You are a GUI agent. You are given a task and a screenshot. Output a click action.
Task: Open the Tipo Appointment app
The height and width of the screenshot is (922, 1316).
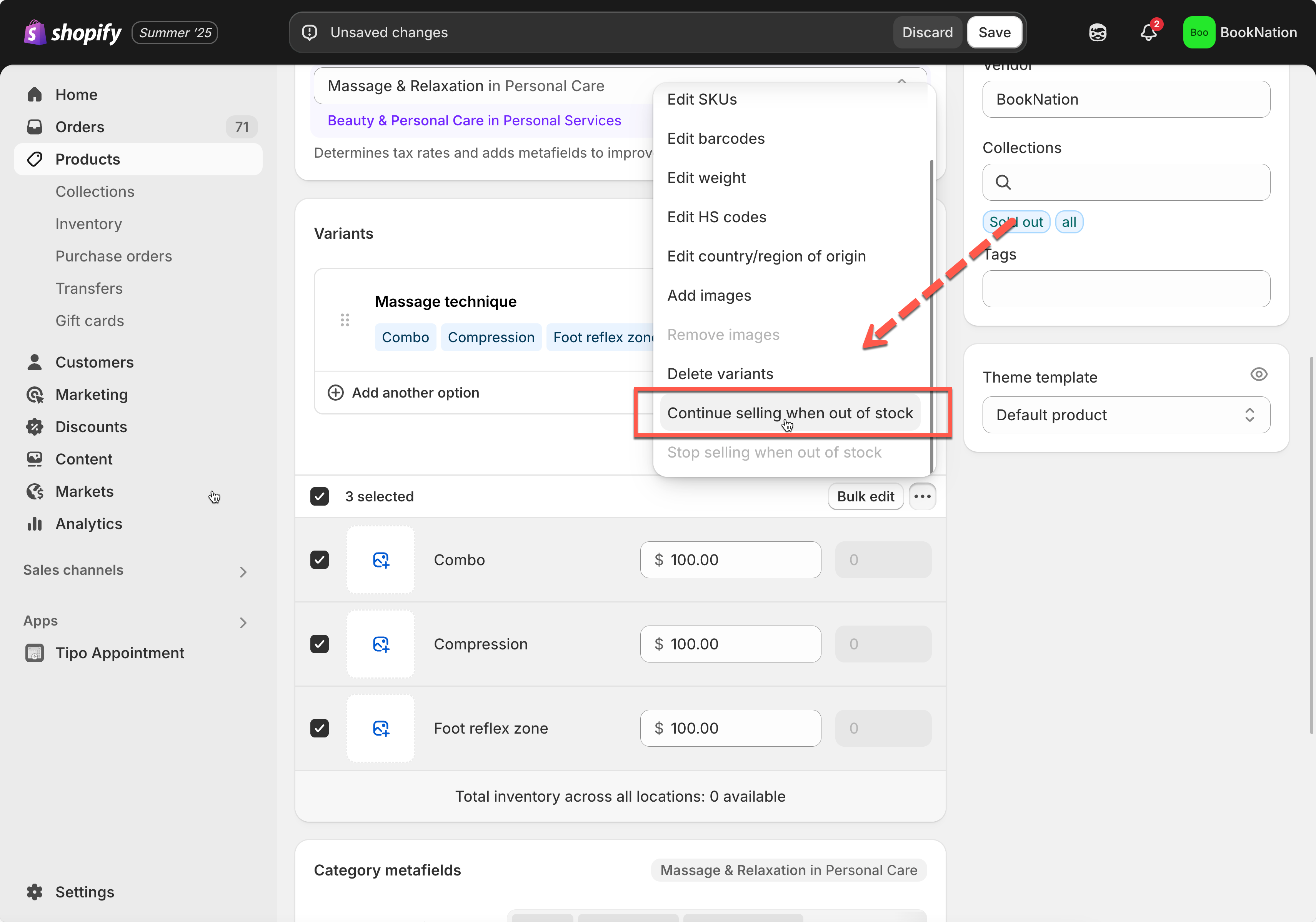[x=119, y=653]
